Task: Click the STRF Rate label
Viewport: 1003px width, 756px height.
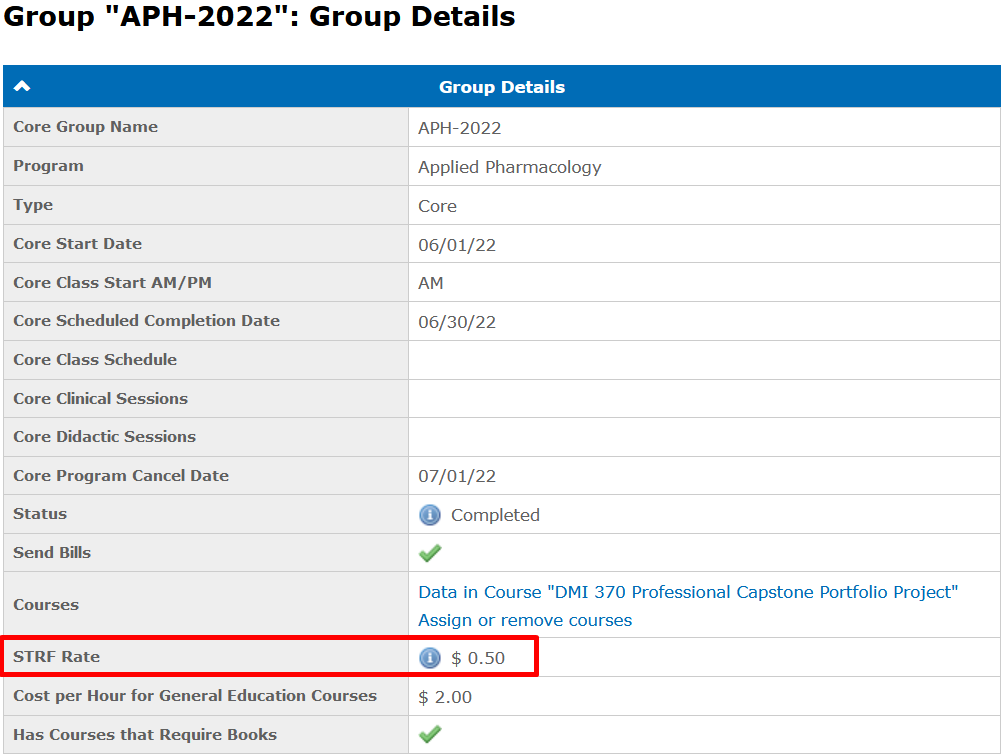Action: [56, 656]
